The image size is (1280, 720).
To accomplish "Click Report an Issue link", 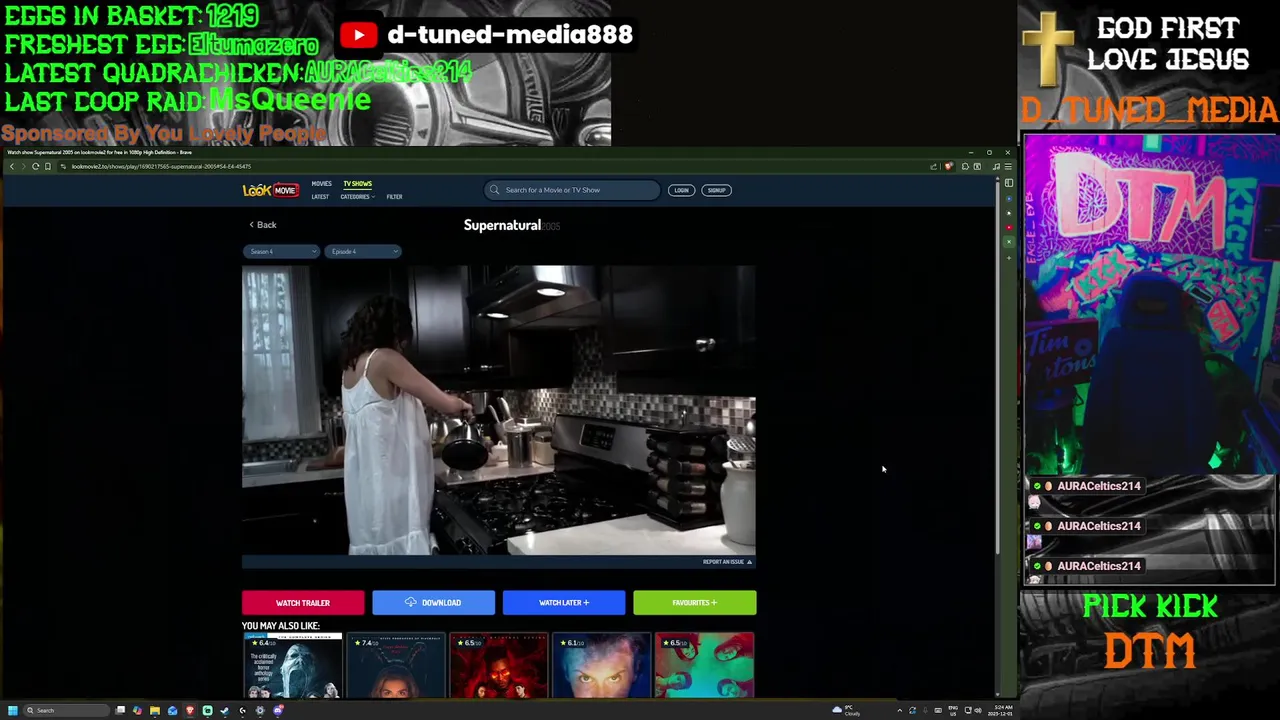I will pos(727,562).
